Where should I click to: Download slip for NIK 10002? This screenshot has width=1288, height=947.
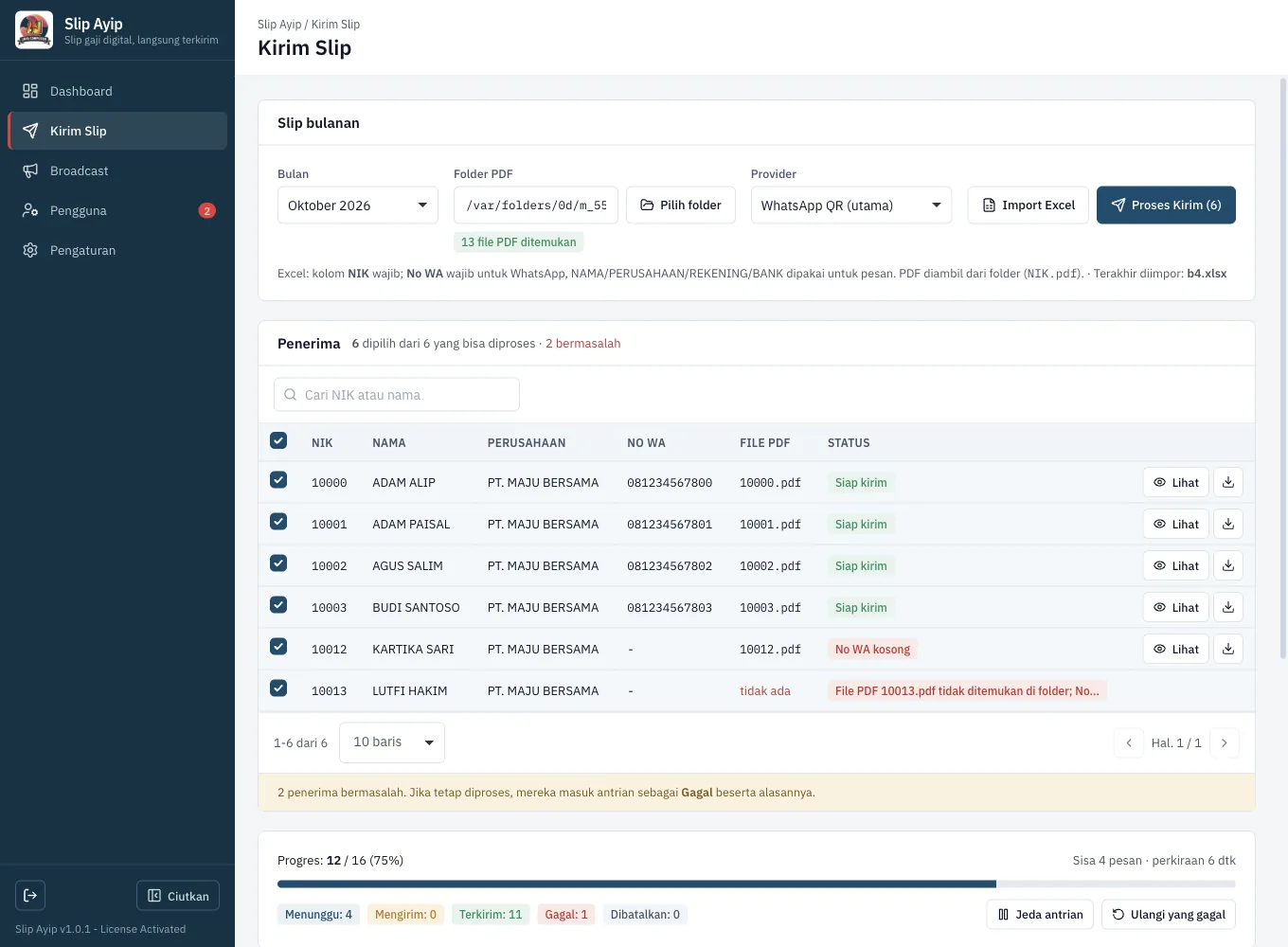click(1228, 566)
